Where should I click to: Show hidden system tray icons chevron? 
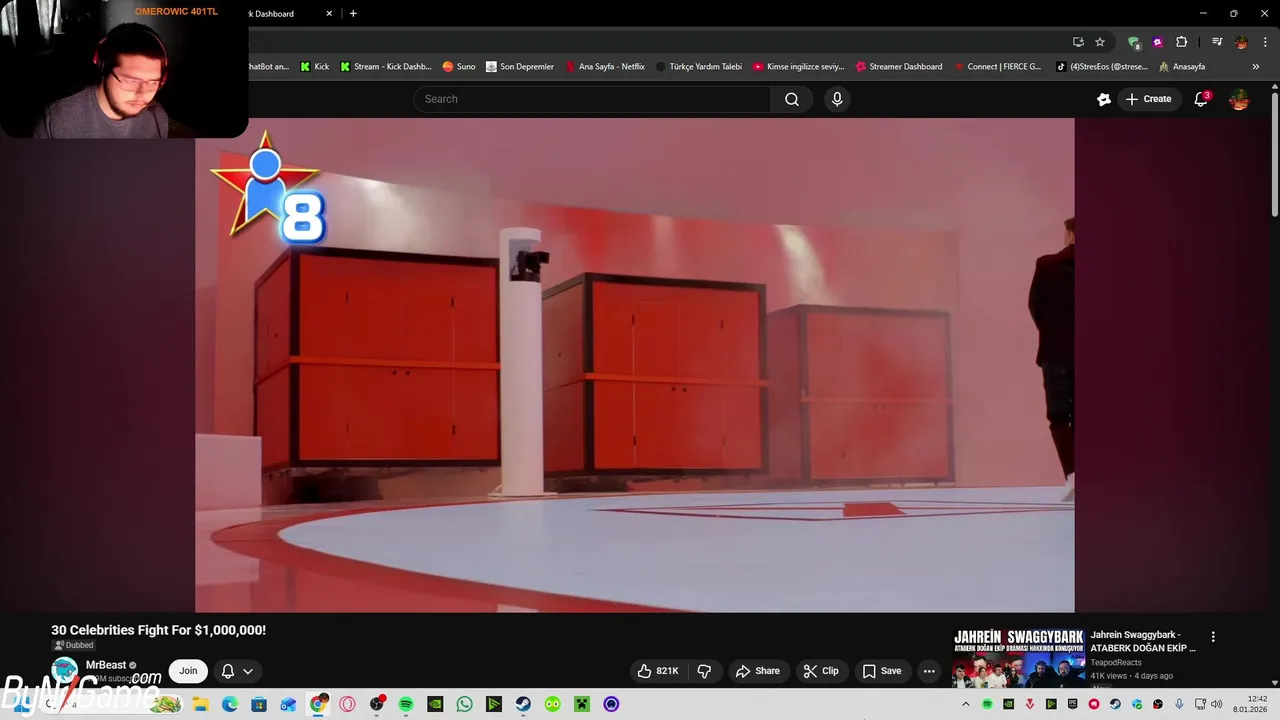pyautogui.click(x=968, y=704)
